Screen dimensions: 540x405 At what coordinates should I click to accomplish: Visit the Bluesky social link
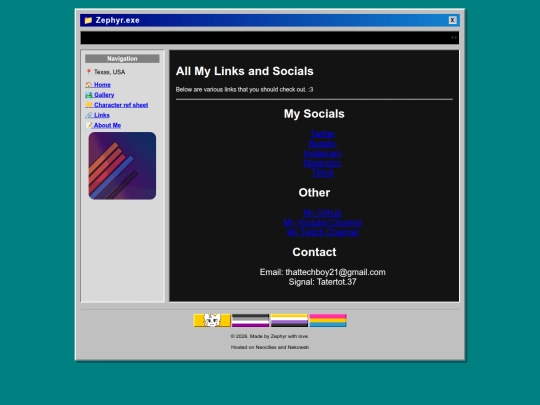click(x=322, y=144)
